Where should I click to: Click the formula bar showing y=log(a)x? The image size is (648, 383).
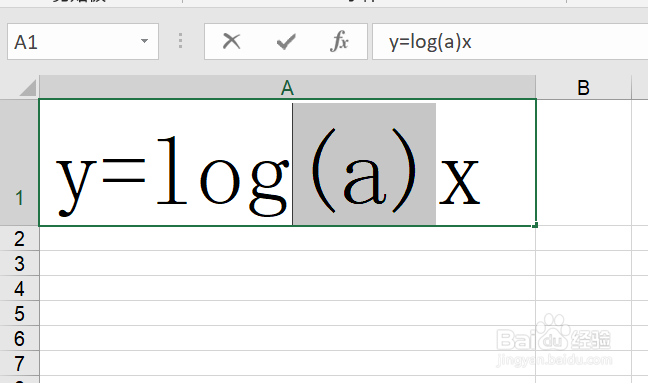click(510, 41)
